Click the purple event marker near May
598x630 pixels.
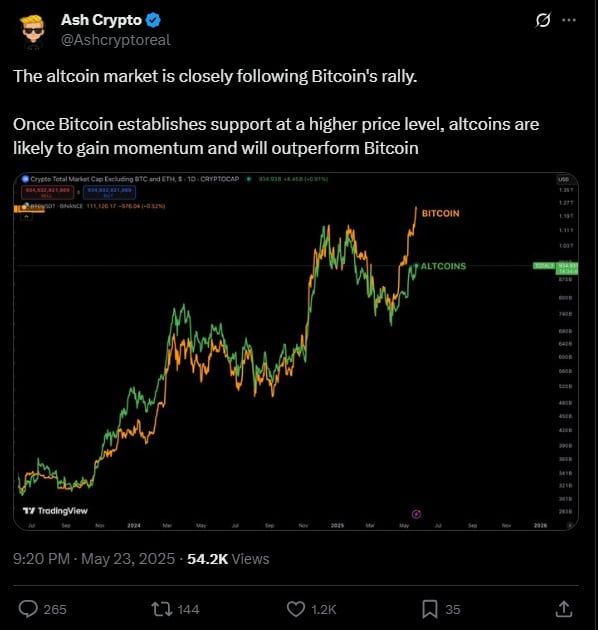coord(417,514)
